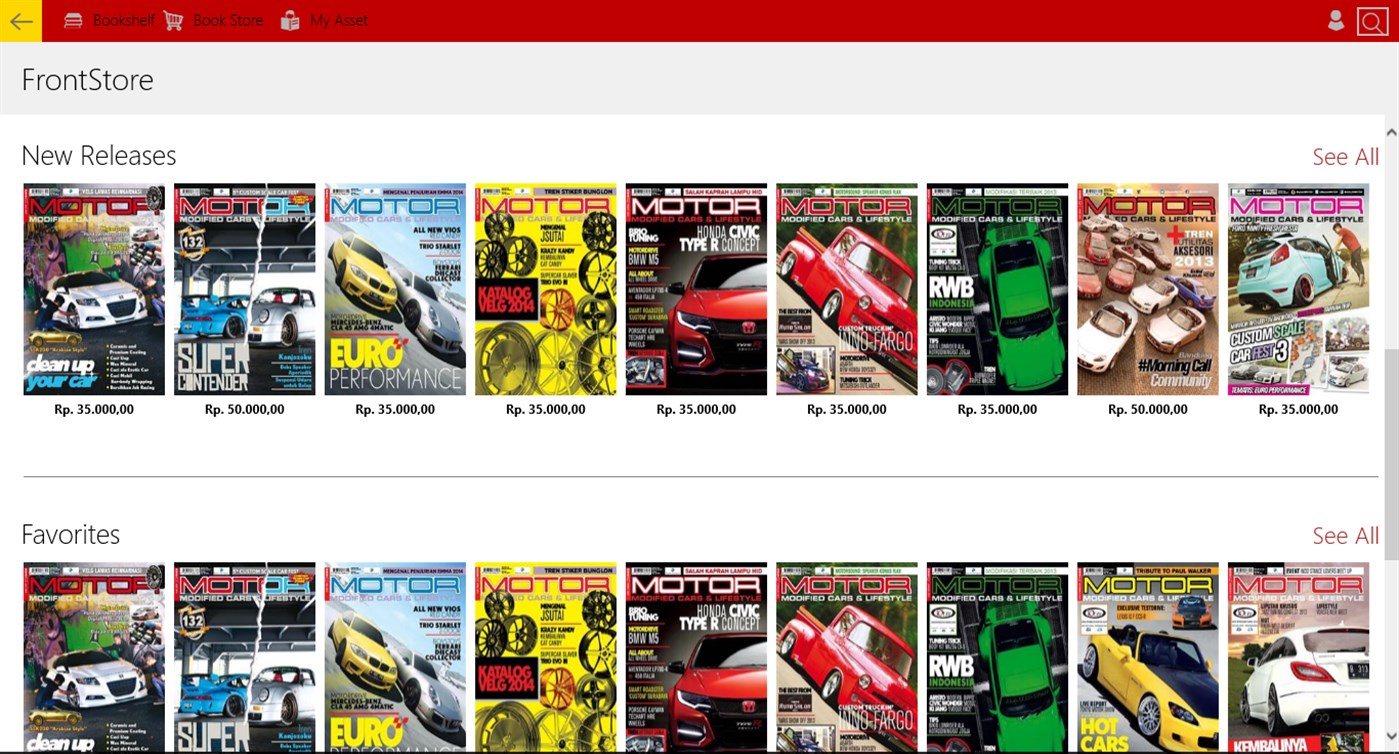This screenshot has height=754, width=1399.
Task: Click the price under 'Katalog Velg 2014' cover
Action: pos(546,409)
